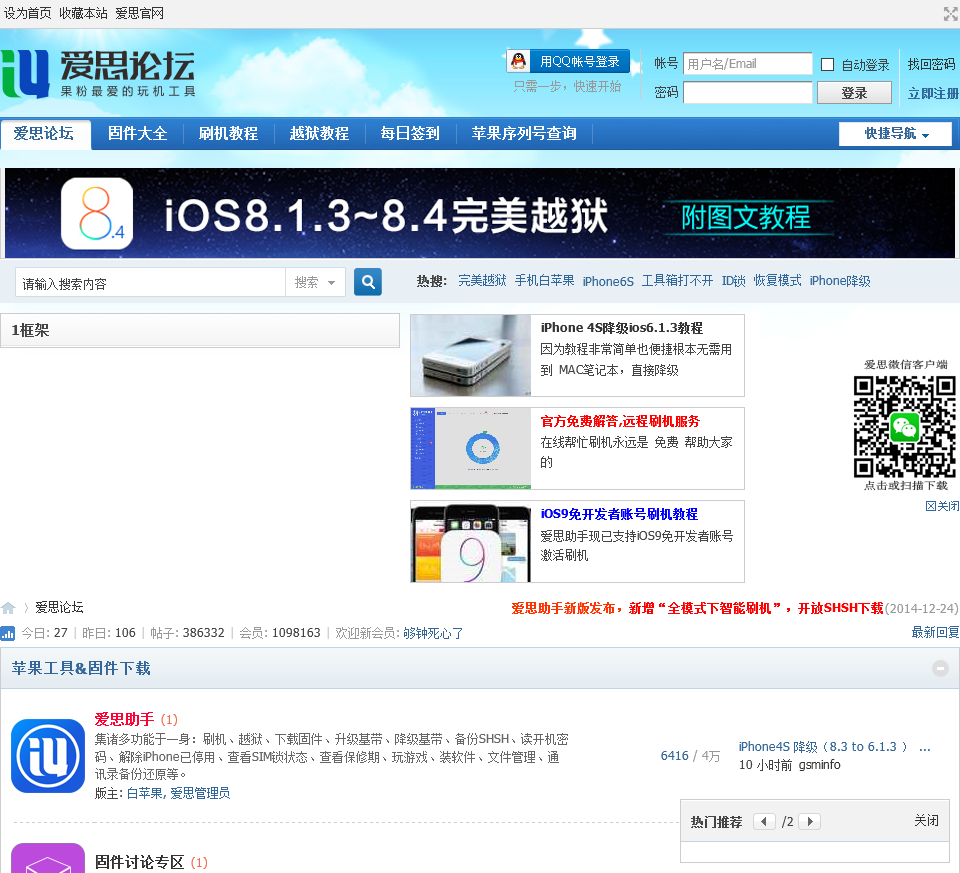Click the 最新回复 link

tap(935, 632)
